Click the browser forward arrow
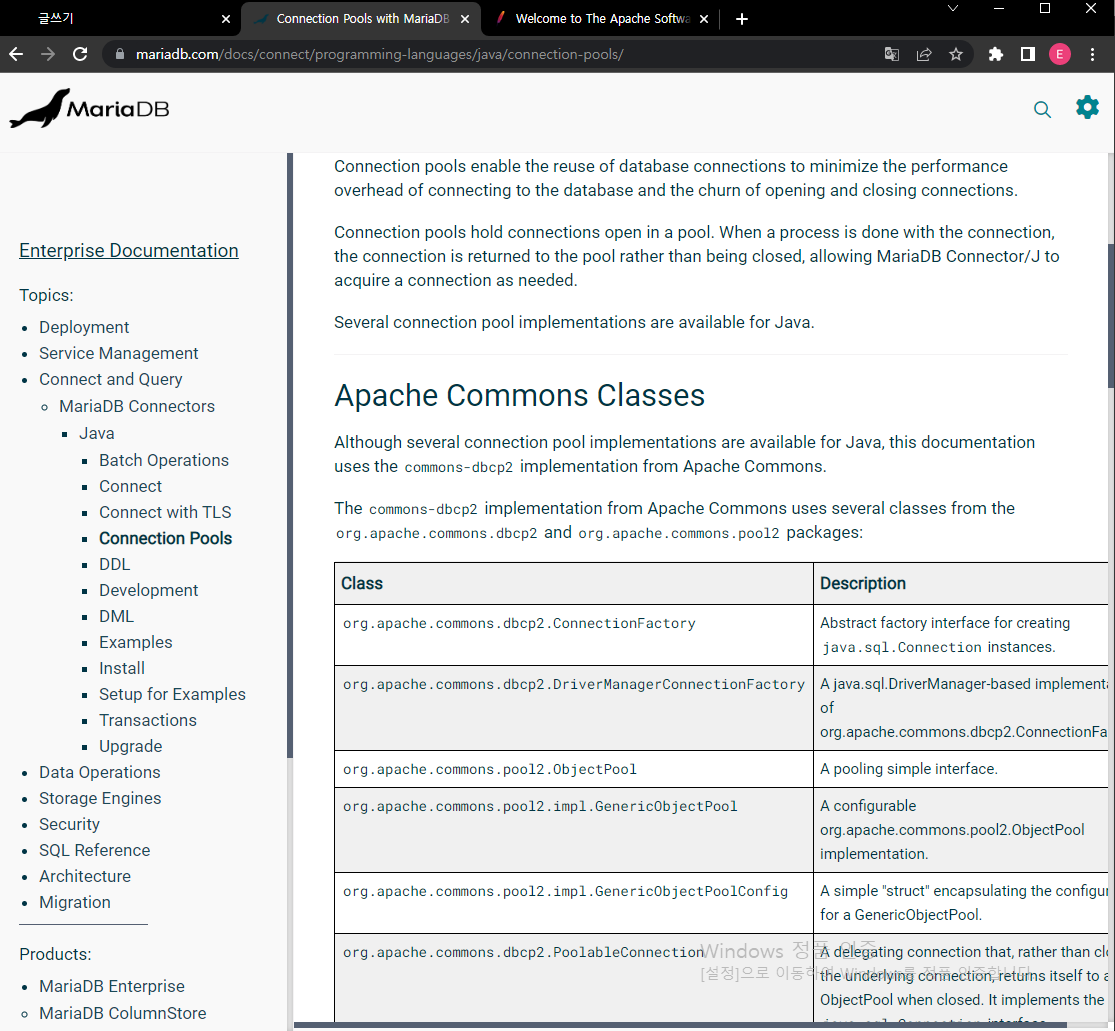 point(48,54)
